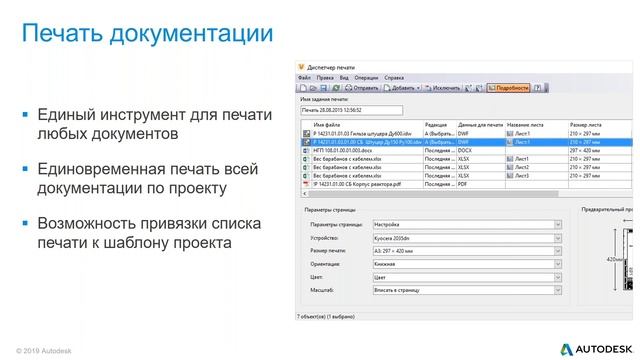
Task: Open the Справка menu
Action: click(x=394, y=78)
